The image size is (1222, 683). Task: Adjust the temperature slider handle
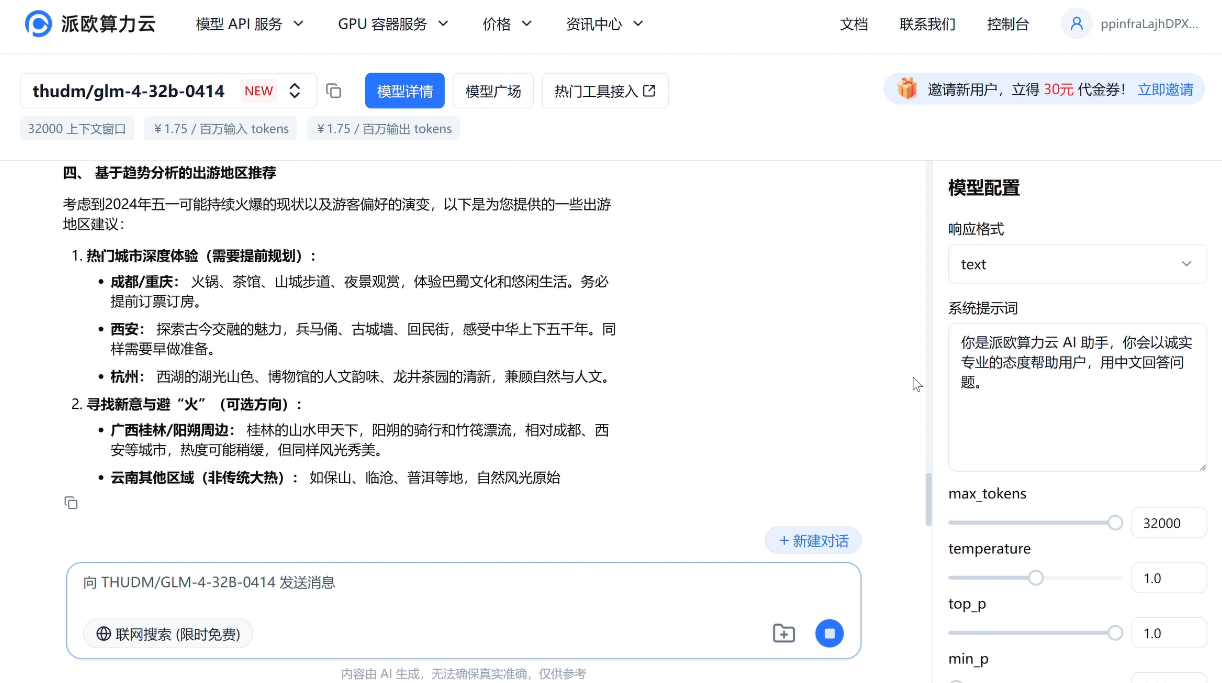1036,578
